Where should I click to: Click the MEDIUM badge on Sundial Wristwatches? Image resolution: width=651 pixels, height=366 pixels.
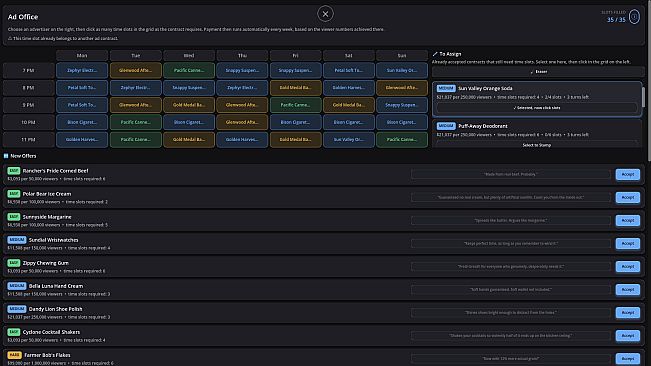pos(17,240)
